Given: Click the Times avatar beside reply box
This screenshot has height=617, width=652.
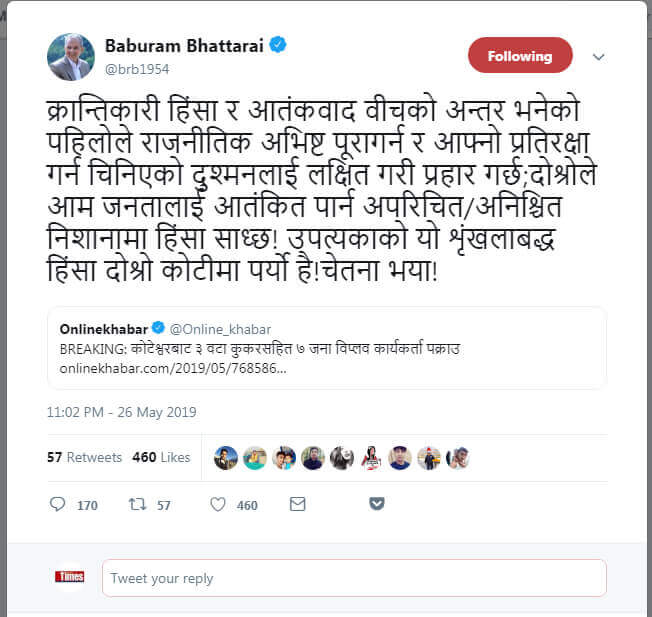Looking at the screenshot, I should coord(69,577).
